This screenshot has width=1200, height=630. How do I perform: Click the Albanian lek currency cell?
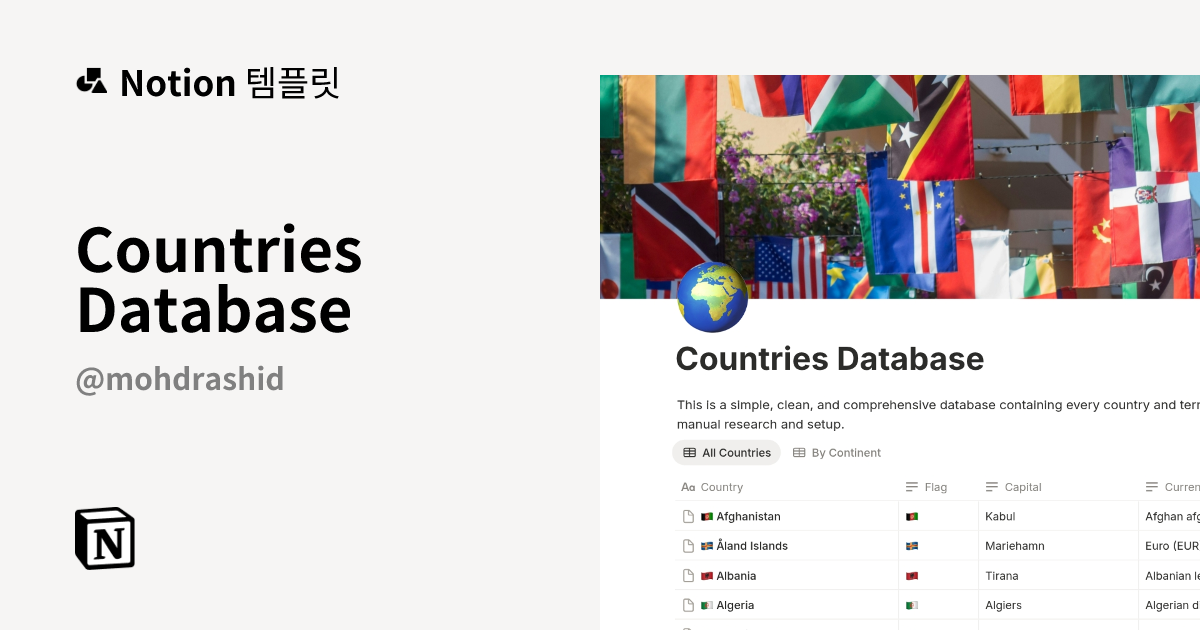click(x=1169, y=576)
